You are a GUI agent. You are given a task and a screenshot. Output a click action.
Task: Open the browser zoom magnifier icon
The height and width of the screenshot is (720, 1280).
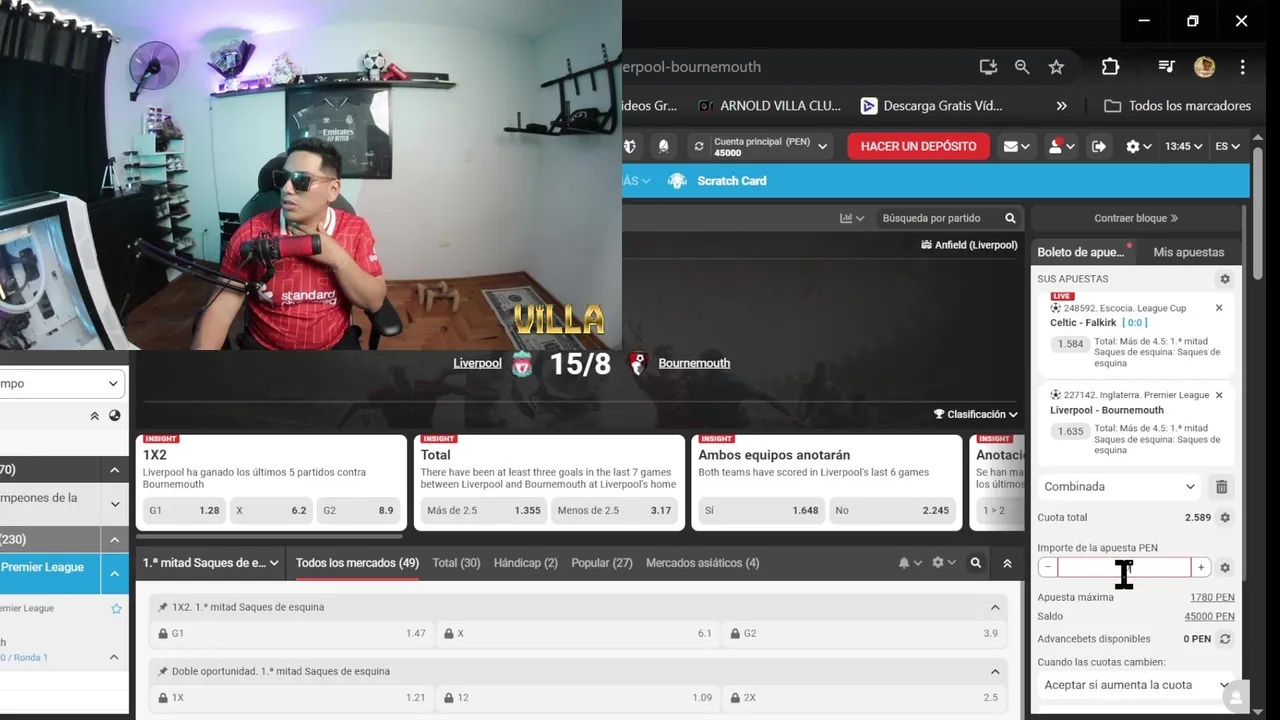click(x=1022, y=67)
